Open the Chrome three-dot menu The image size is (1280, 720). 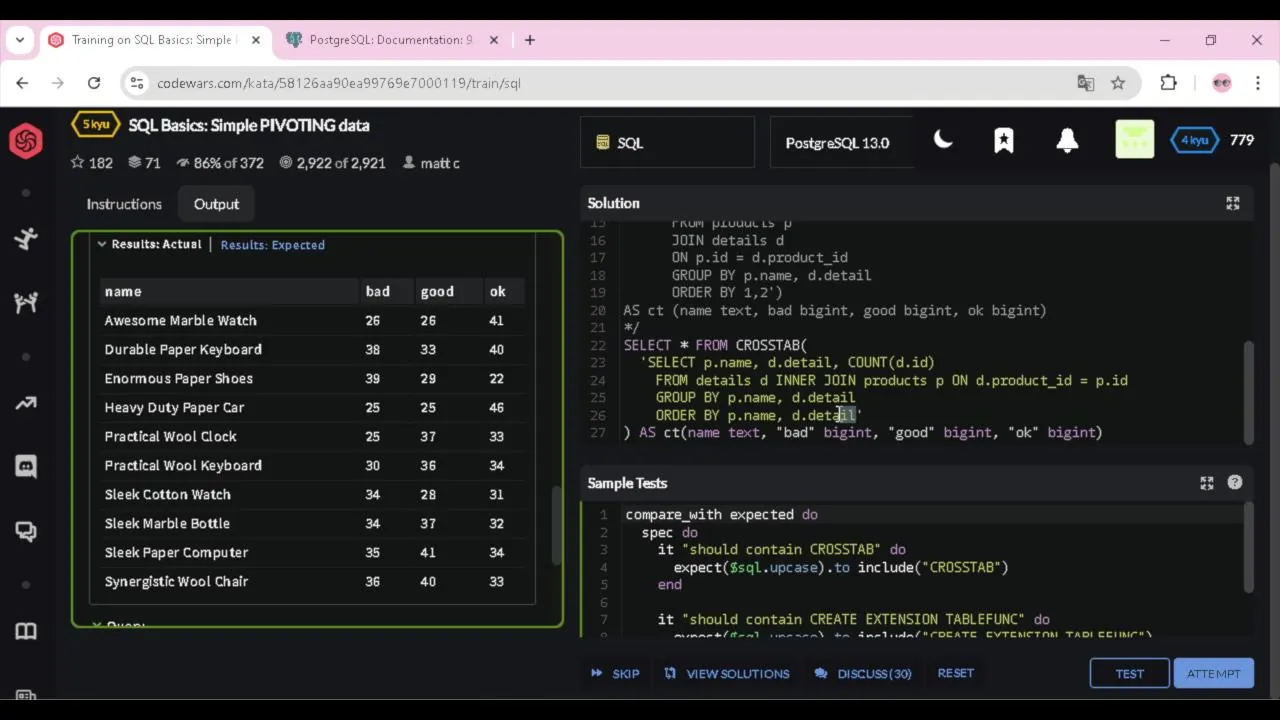1258,83
